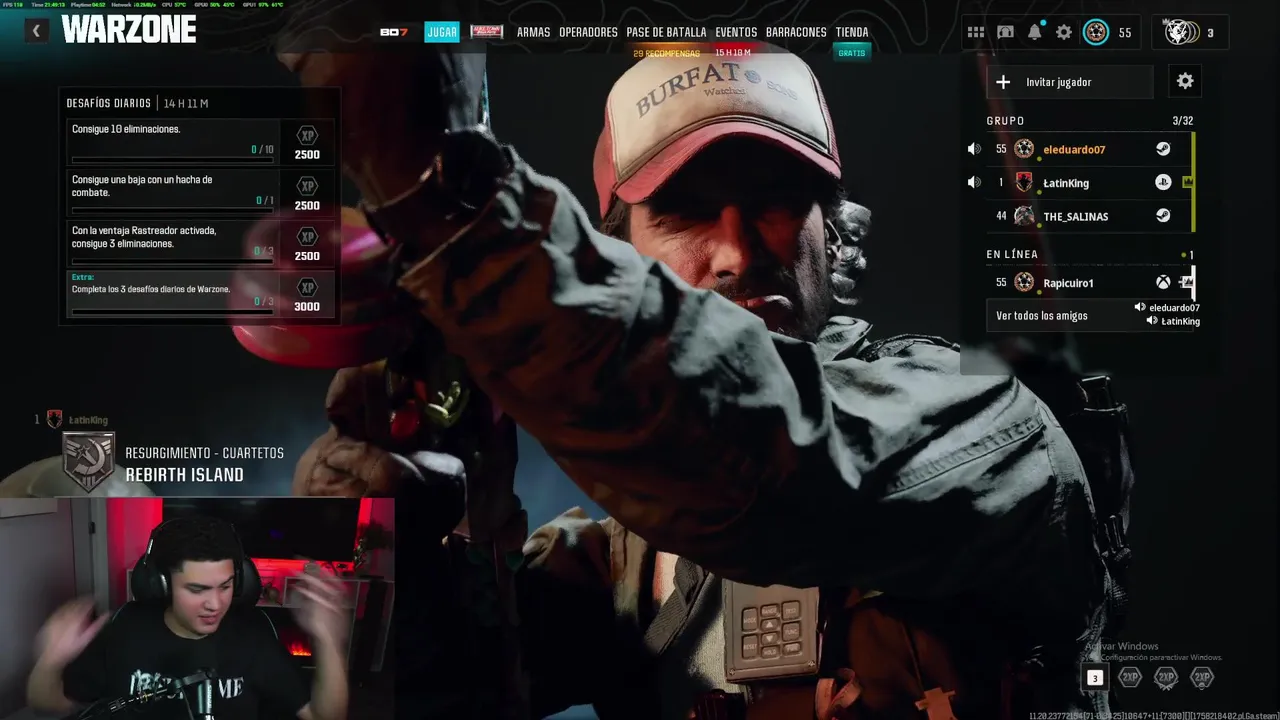This screenshot has height=720, width=1280.
Task: Click eleduardo07's rank emblem
Action: pos(1024,149)
